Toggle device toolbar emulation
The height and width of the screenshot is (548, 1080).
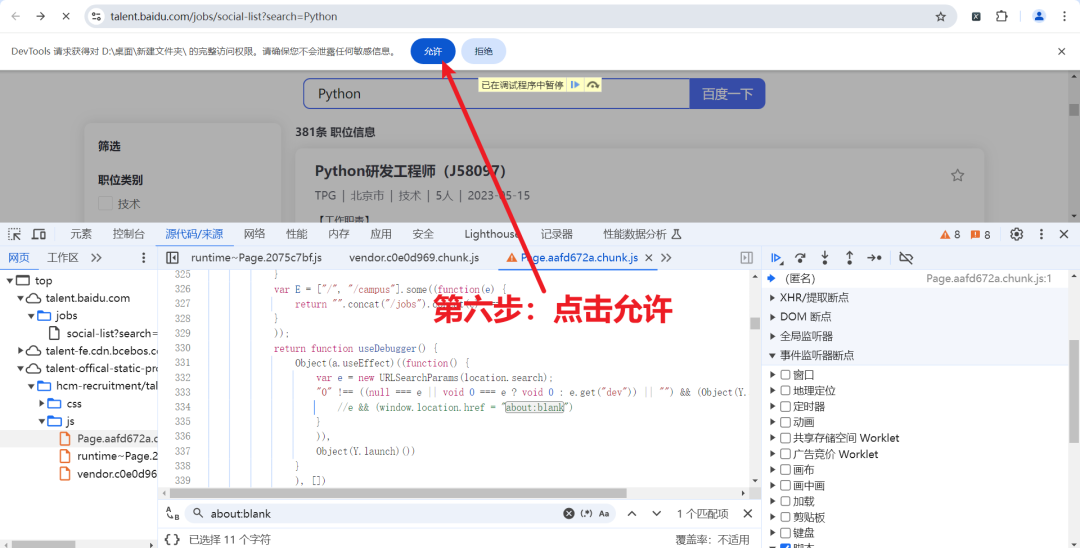click(x=39, y=234)
